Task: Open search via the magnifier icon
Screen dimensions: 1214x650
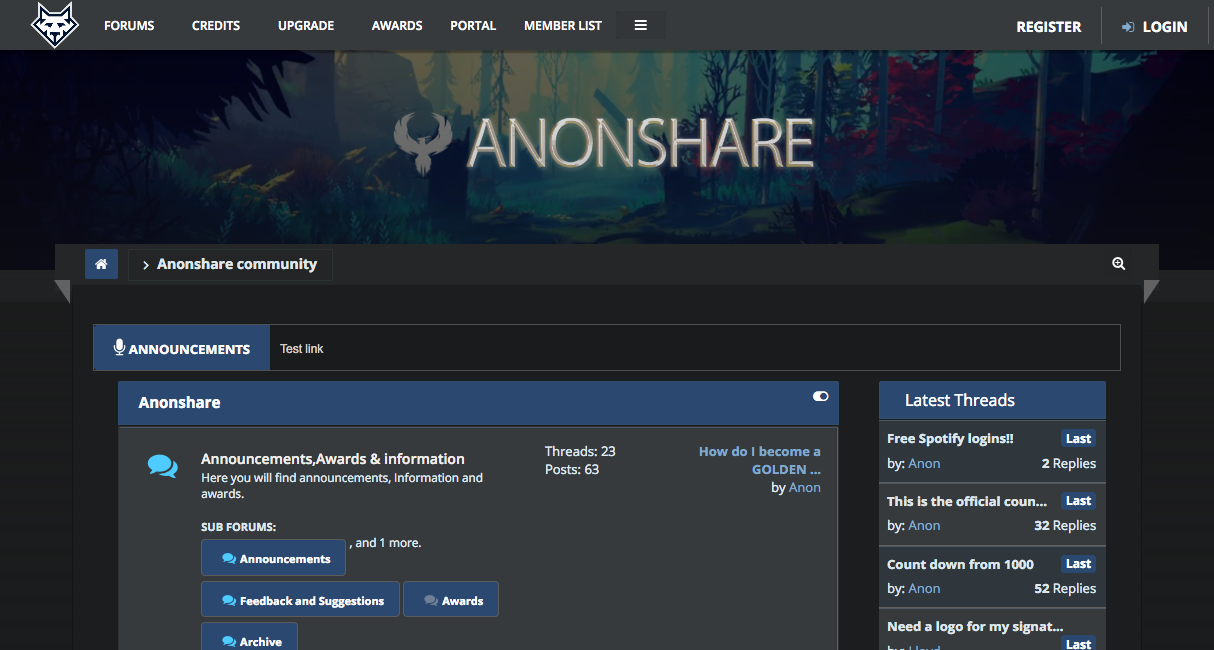Action: pos(1118,264)
